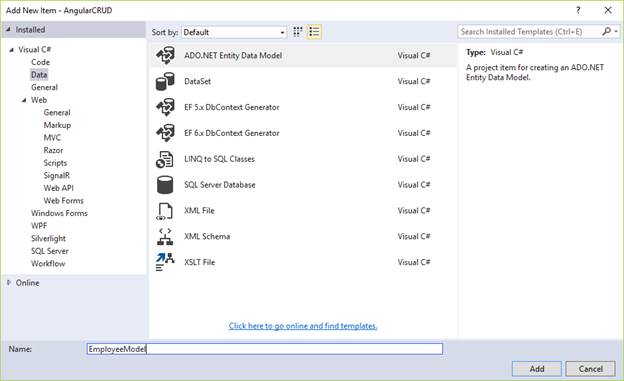Click the 'XSLT File' template name
Screen dimensions: 624x381
click(199, 262)
